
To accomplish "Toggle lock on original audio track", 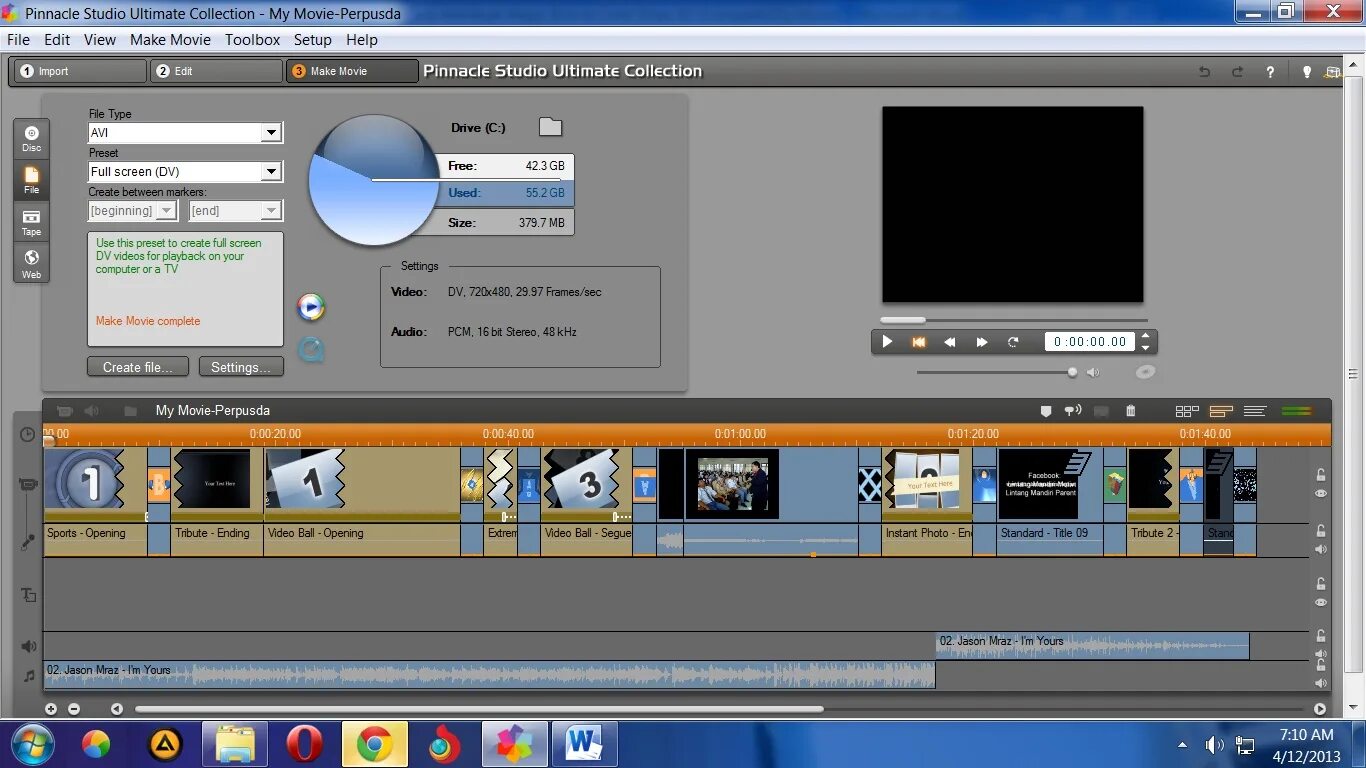I will click(x=1321, y=531).
